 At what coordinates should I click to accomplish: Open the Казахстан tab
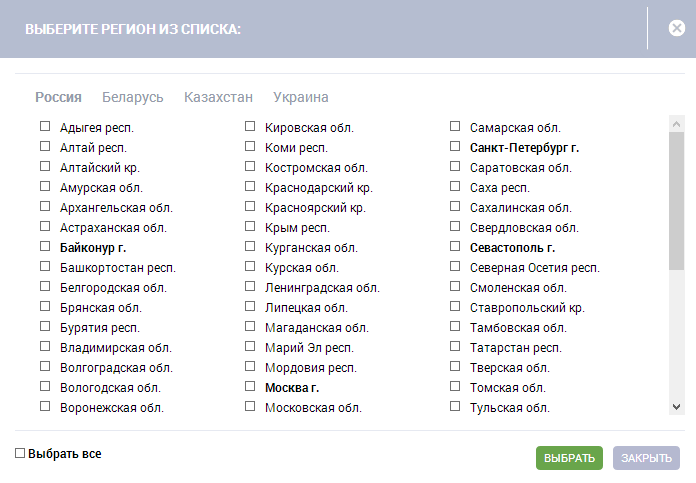[x=218, y=97]
